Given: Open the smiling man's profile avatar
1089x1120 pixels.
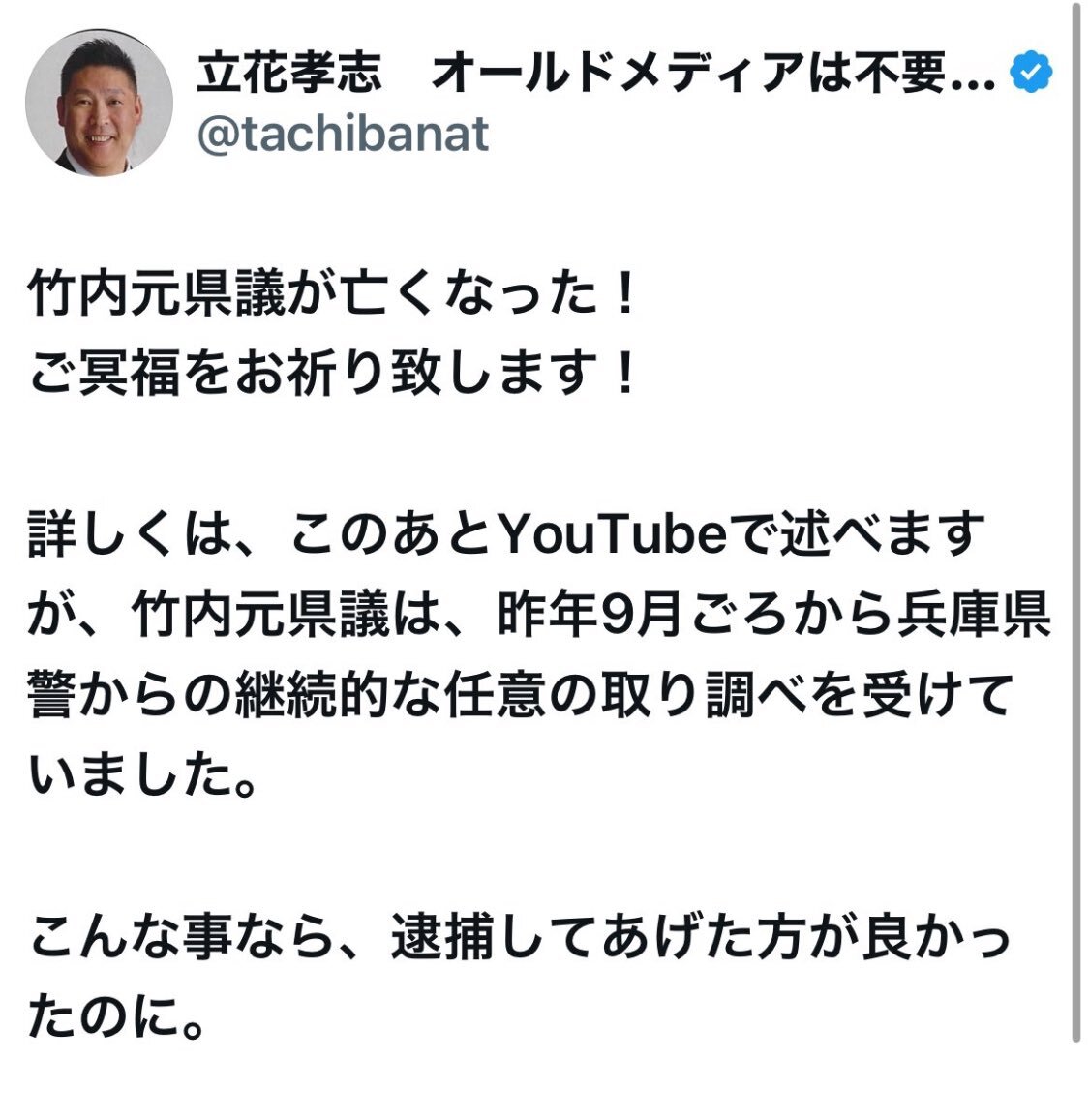Looking at the screenshot, I should pos(100,103).
